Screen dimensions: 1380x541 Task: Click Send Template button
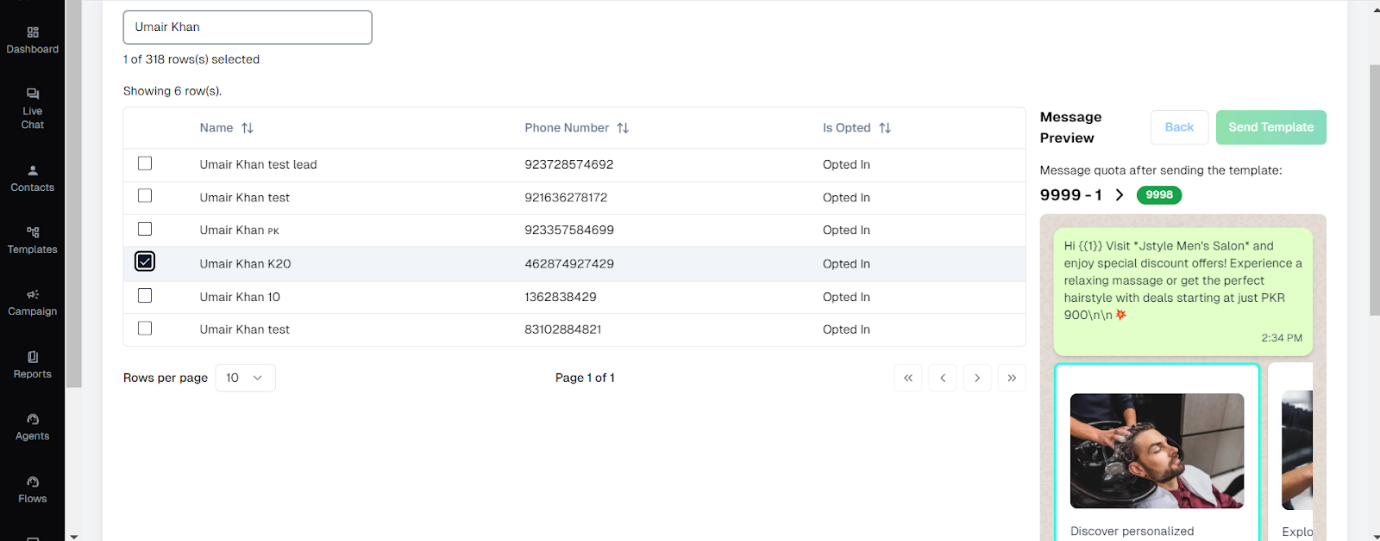(1271, 127)
